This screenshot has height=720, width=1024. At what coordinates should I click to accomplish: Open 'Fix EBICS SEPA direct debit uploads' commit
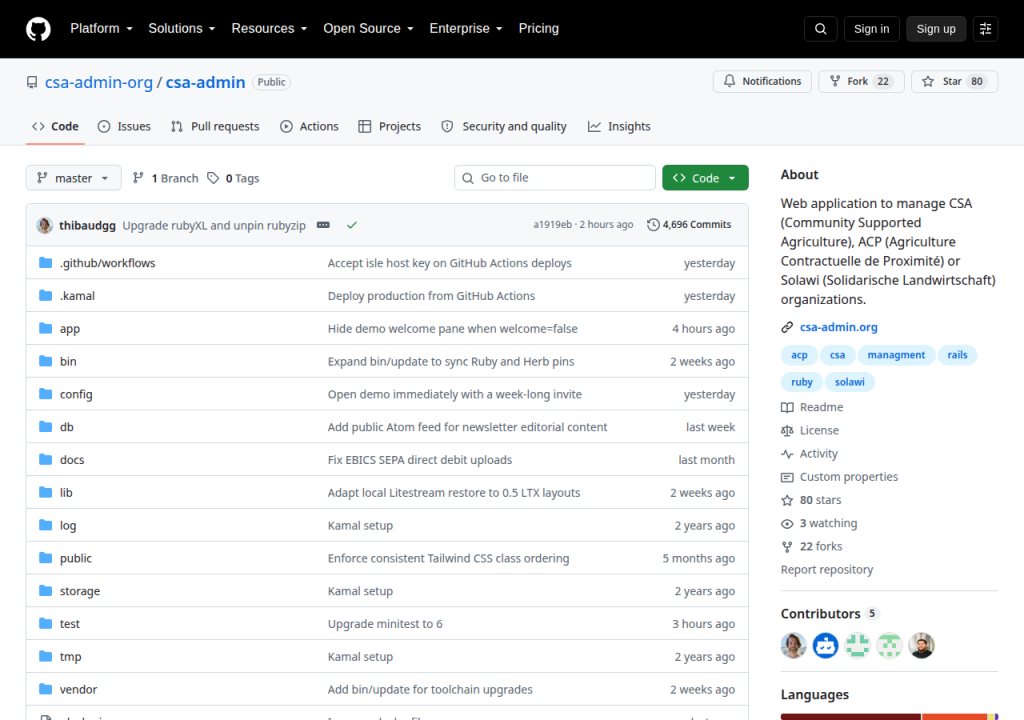(420, 460)
